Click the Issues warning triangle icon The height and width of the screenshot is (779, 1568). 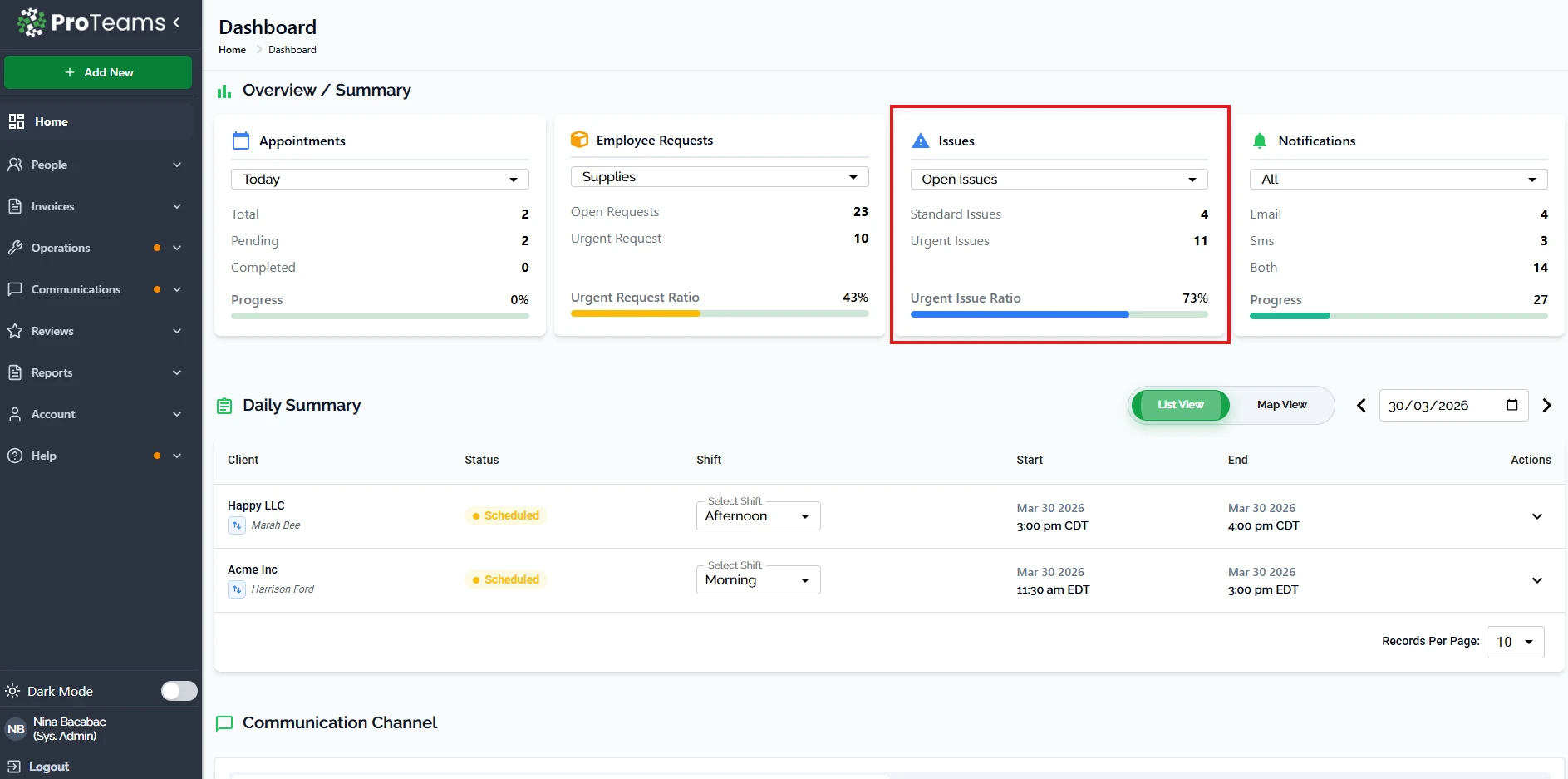(920, 141)
